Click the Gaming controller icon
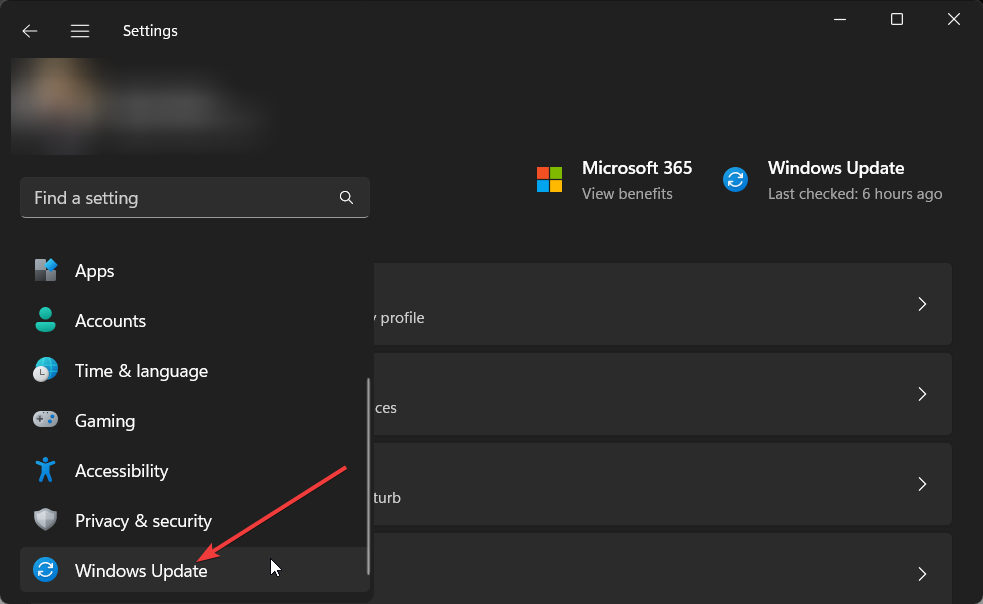 (46, 420)
